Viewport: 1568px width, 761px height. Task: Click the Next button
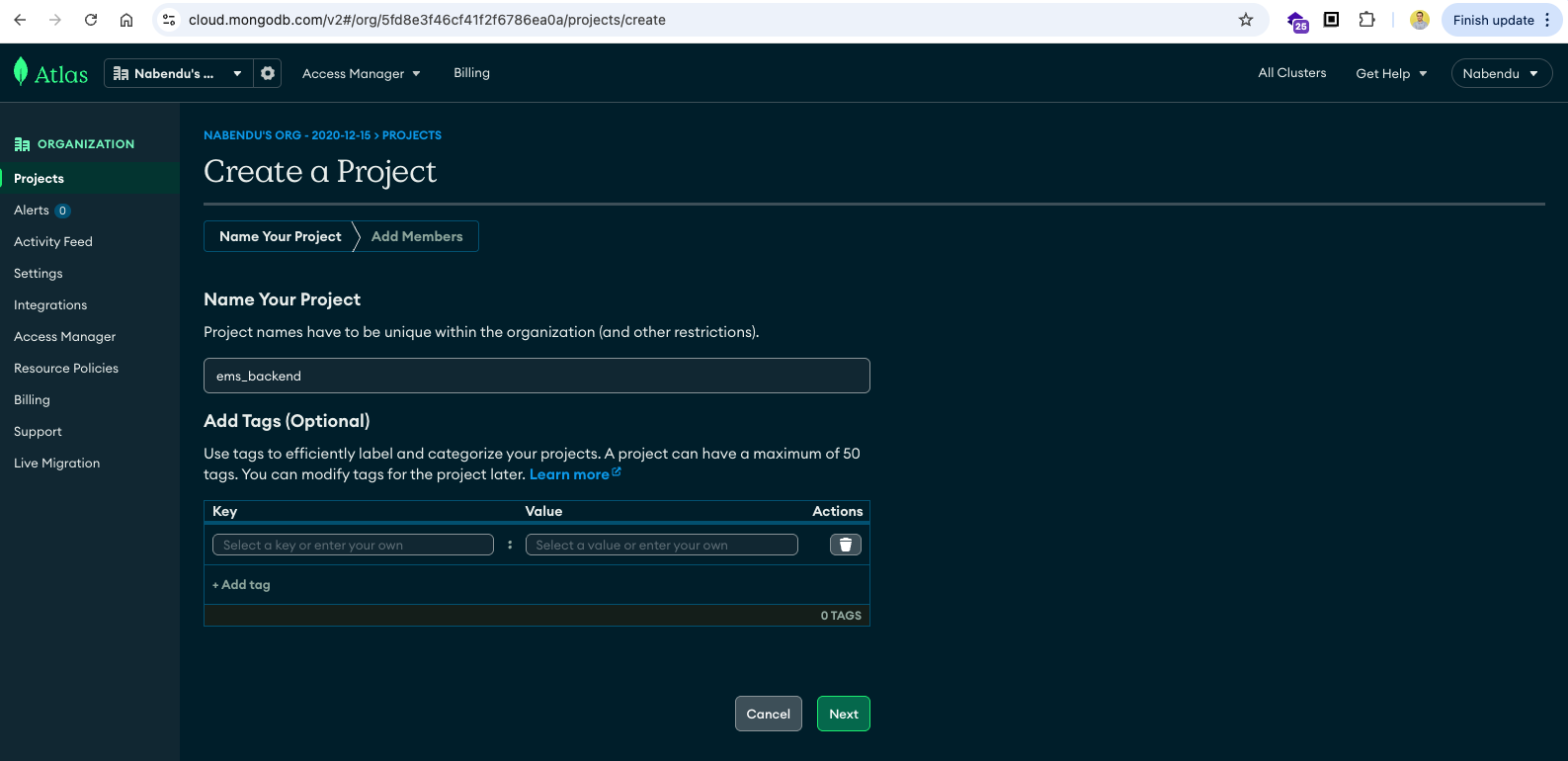[x=844, y=714]
